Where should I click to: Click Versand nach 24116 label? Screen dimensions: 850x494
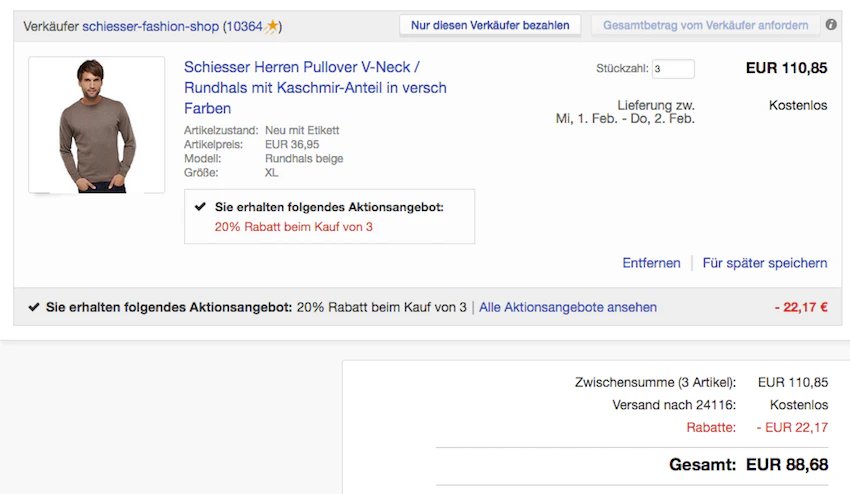pyautogui.click(x=674, y=405)
